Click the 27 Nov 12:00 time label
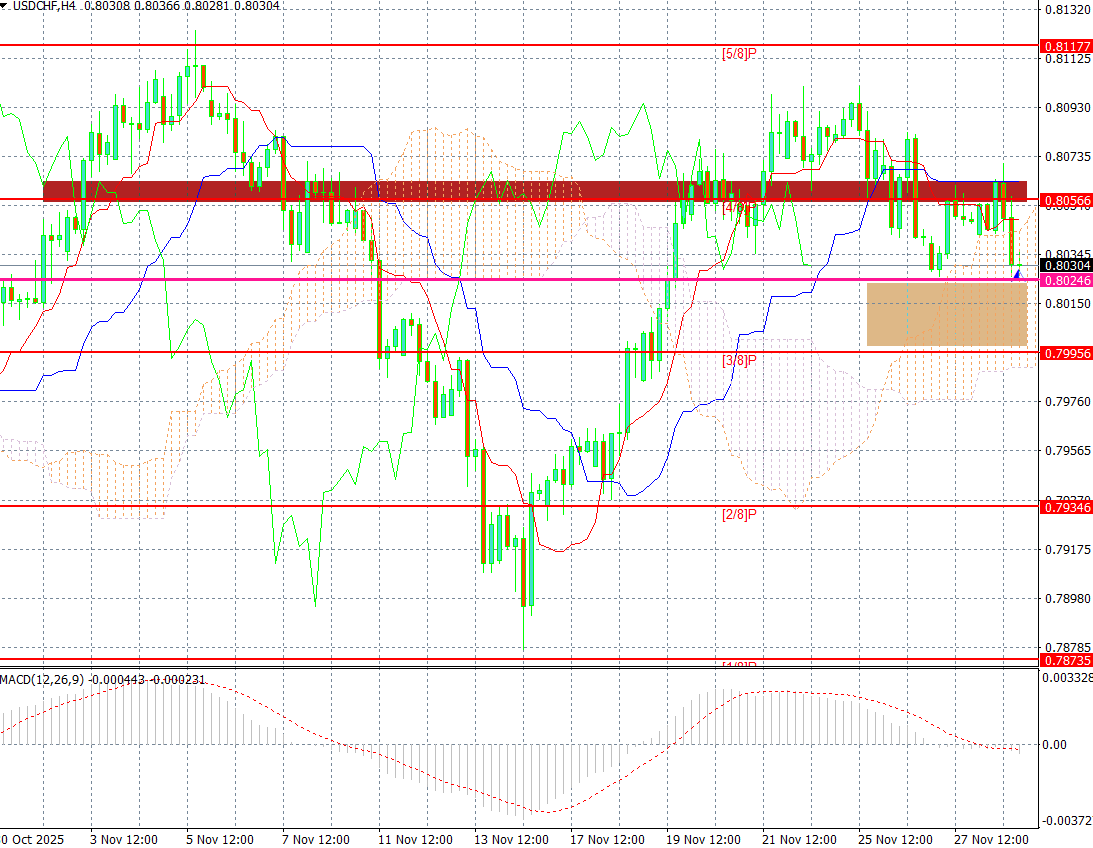 pos(992,840)
